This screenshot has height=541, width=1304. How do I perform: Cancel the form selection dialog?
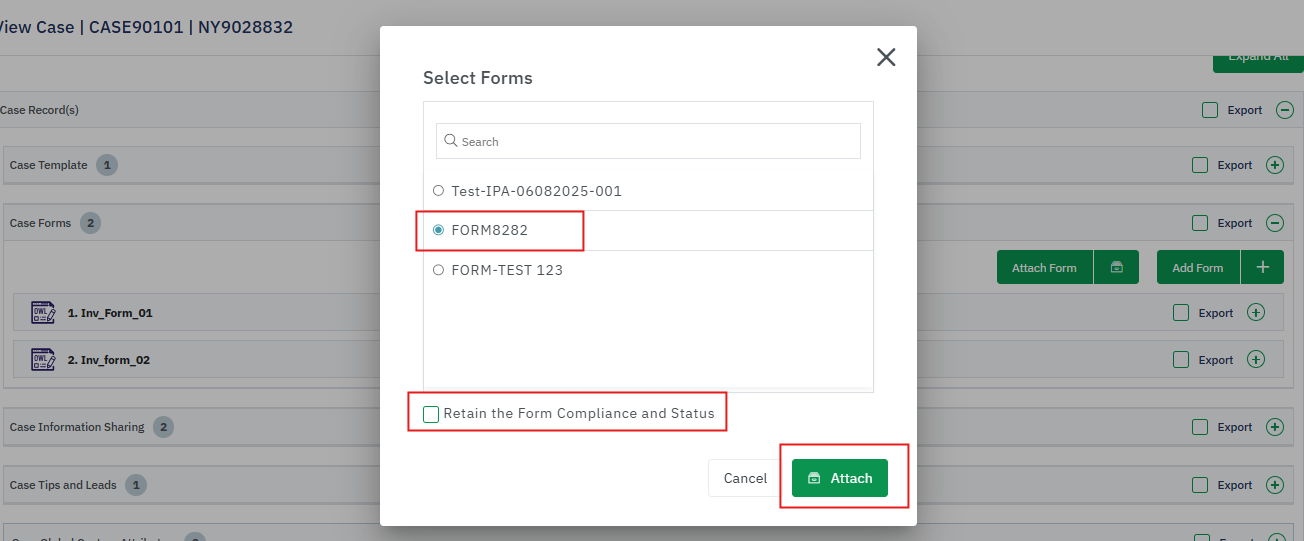pyautogui.click(x=745, y=478)
